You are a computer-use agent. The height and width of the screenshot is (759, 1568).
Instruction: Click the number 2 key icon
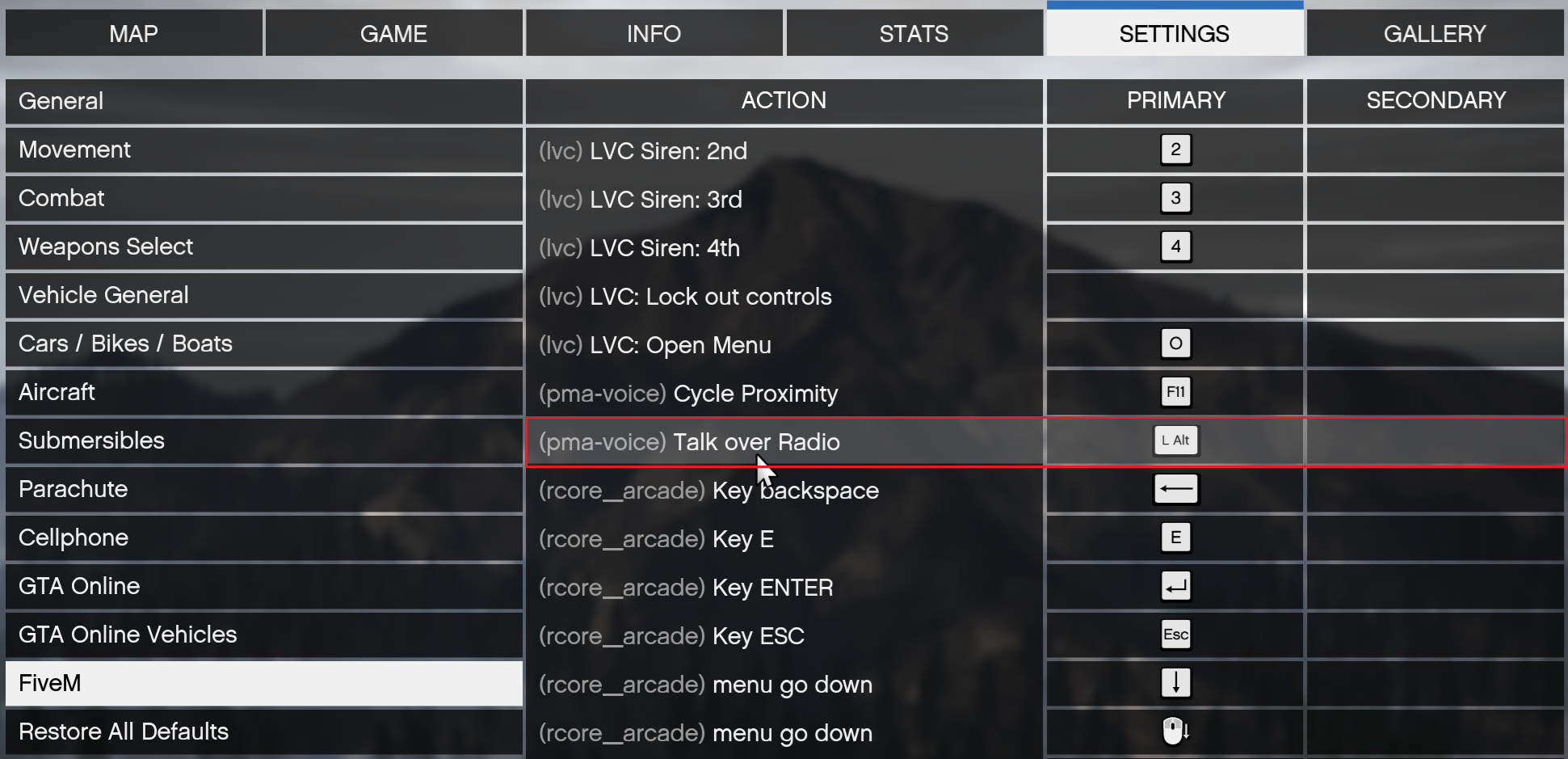tap(1175, 150)
